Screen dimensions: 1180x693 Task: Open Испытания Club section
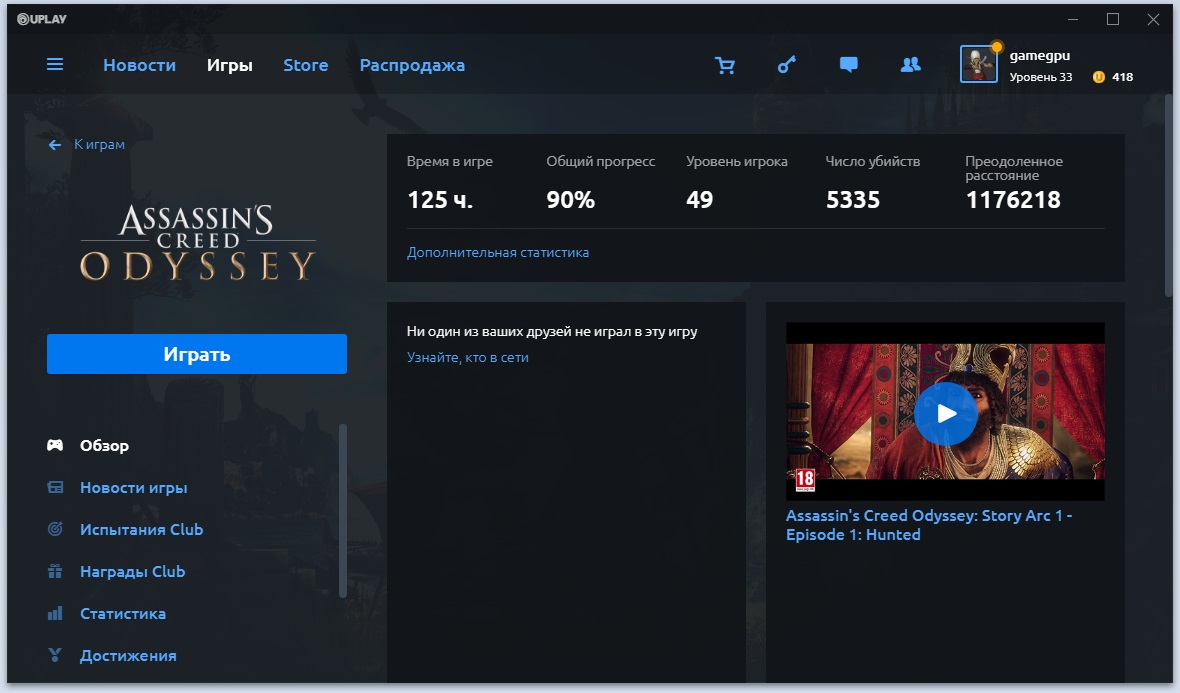coord(141,530)
